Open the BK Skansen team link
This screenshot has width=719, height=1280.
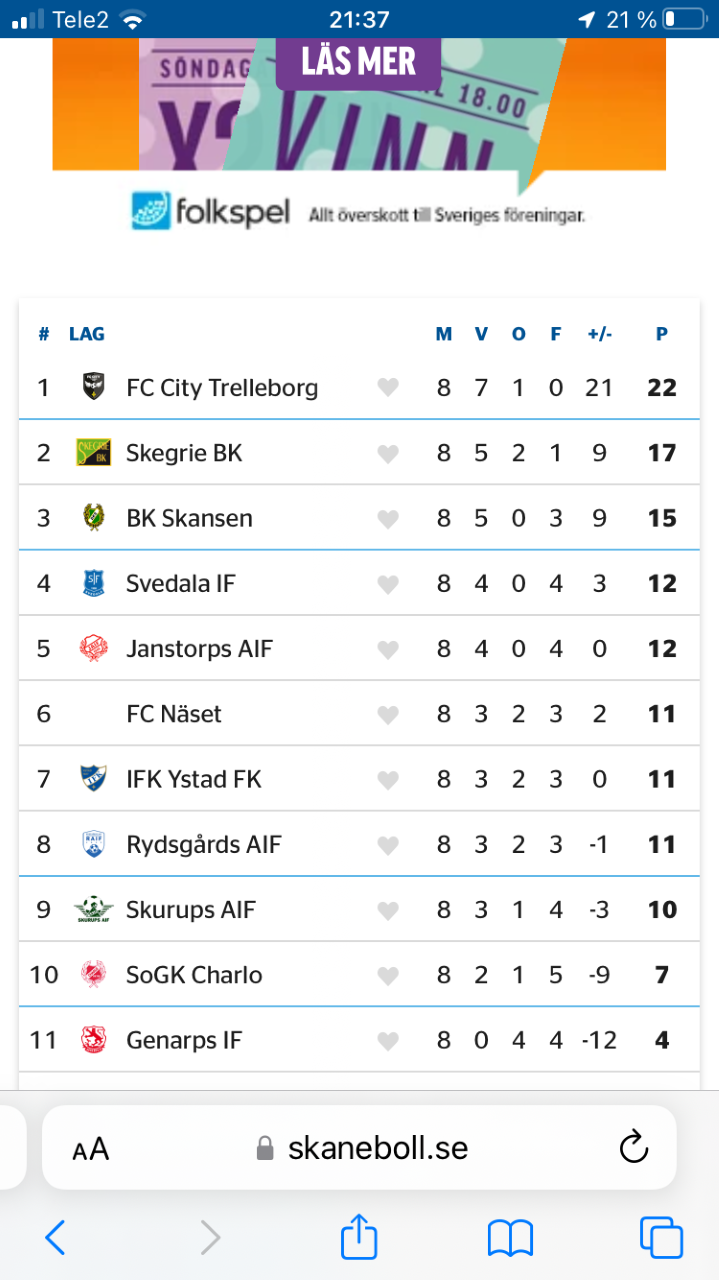tap(189, 518)
